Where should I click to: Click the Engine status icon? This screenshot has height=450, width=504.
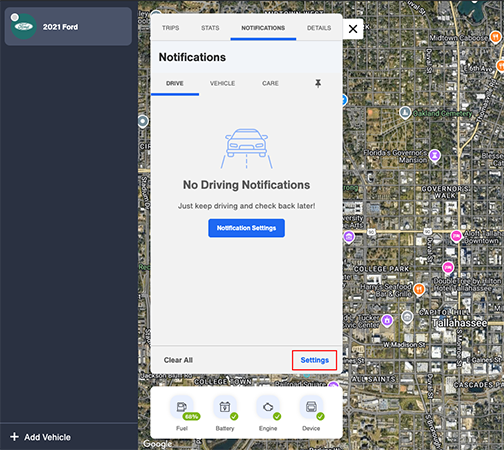click(268, 407)
